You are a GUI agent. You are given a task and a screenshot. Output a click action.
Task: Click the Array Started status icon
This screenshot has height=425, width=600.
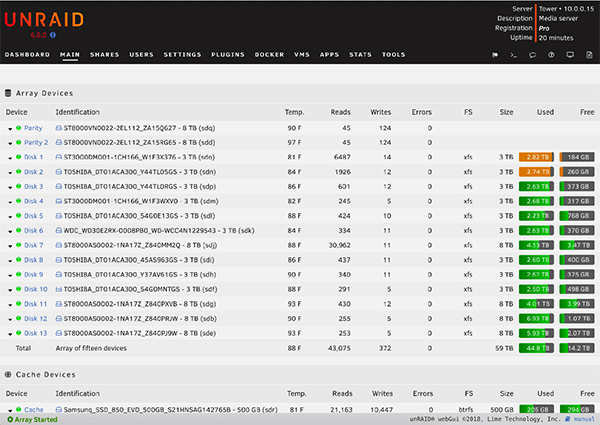(10, 419)
